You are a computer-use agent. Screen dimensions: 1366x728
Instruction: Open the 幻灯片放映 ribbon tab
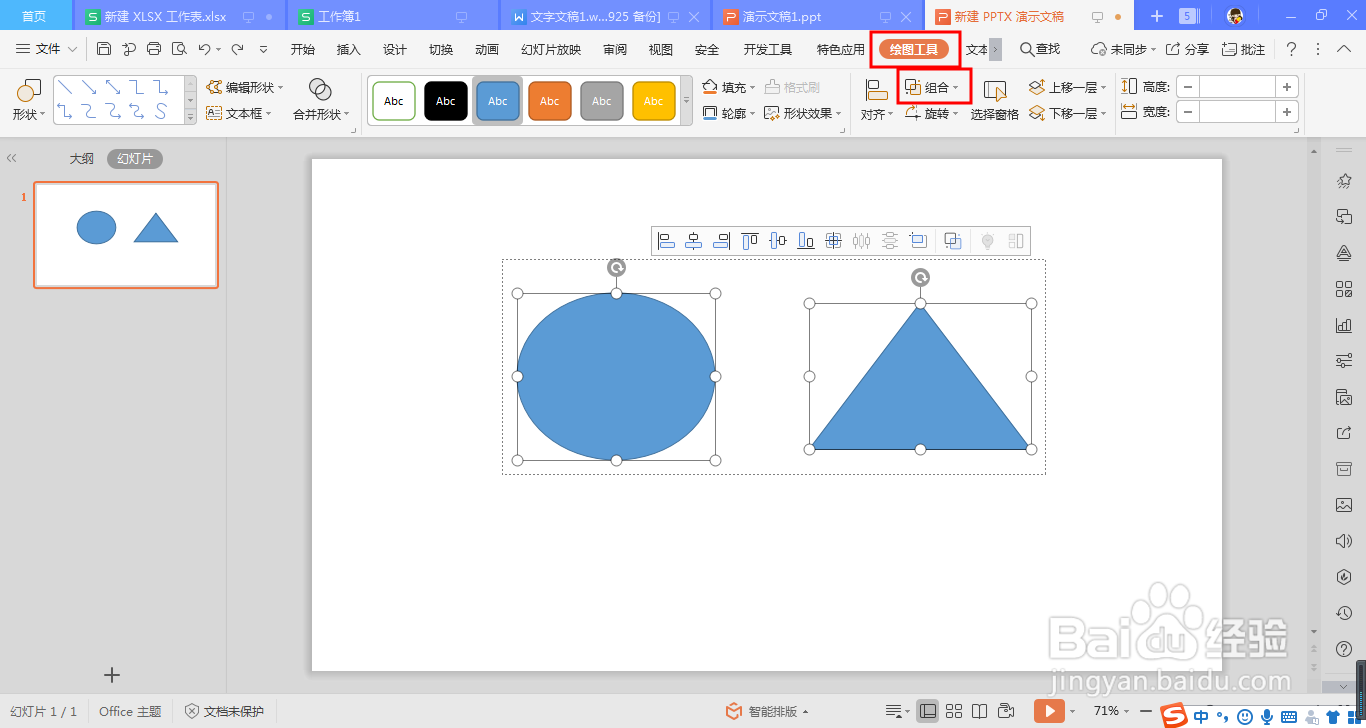[551, 49]
